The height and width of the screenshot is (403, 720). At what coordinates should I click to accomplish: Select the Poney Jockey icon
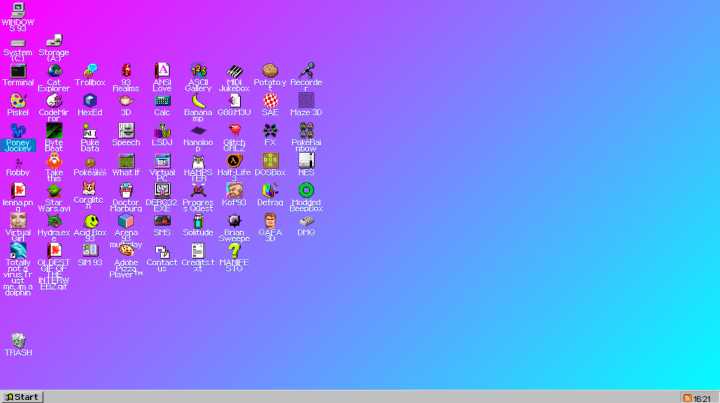(x=18, y=131)
